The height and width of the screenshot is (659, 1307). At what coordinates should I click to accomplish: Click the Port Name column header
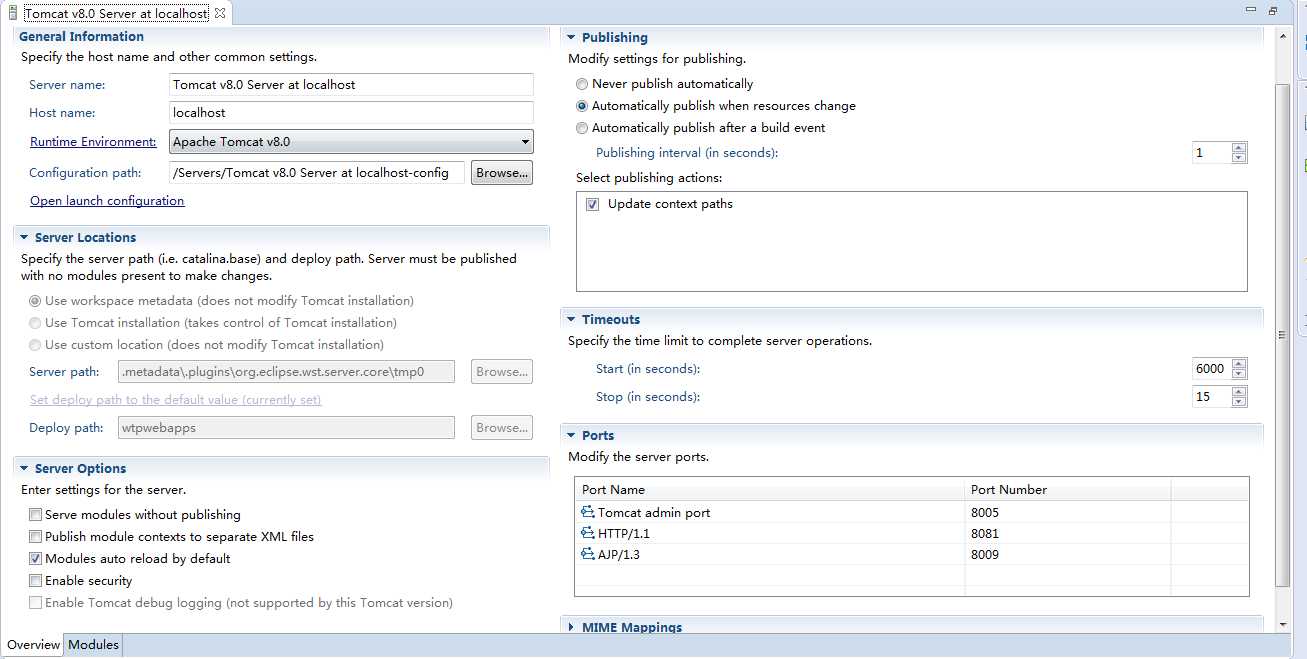pos(770,490)
